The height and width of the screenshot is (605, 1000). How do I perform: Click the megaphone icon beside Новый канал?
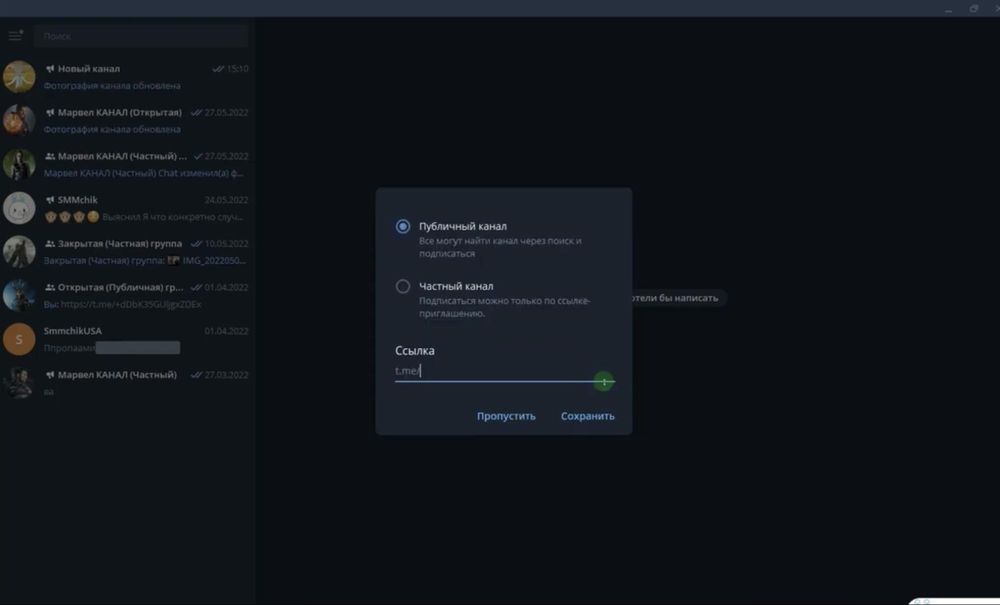pos(49,69)
